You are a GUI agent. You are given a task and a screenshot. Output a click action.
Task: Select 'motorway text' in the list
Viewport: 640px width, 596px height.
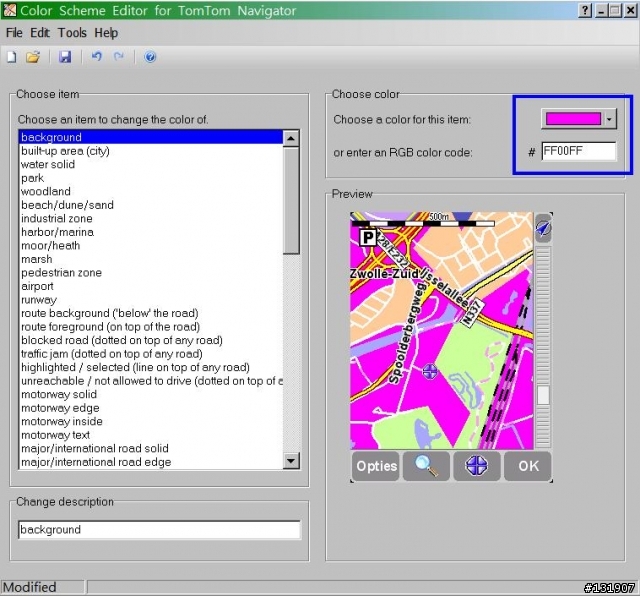click(x=151, y=435)
